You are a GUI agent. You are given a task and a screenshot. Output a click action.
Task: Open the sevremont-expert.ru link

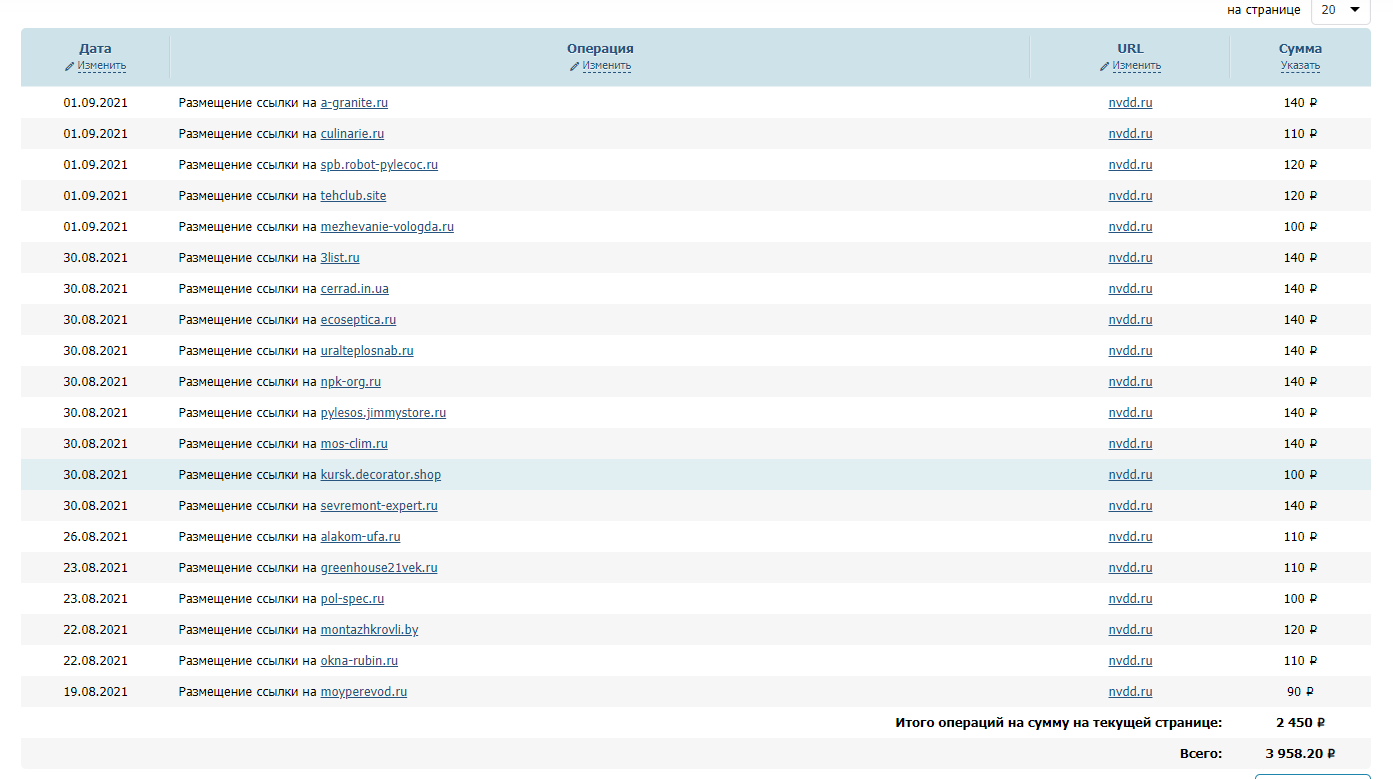pos(379,506)
